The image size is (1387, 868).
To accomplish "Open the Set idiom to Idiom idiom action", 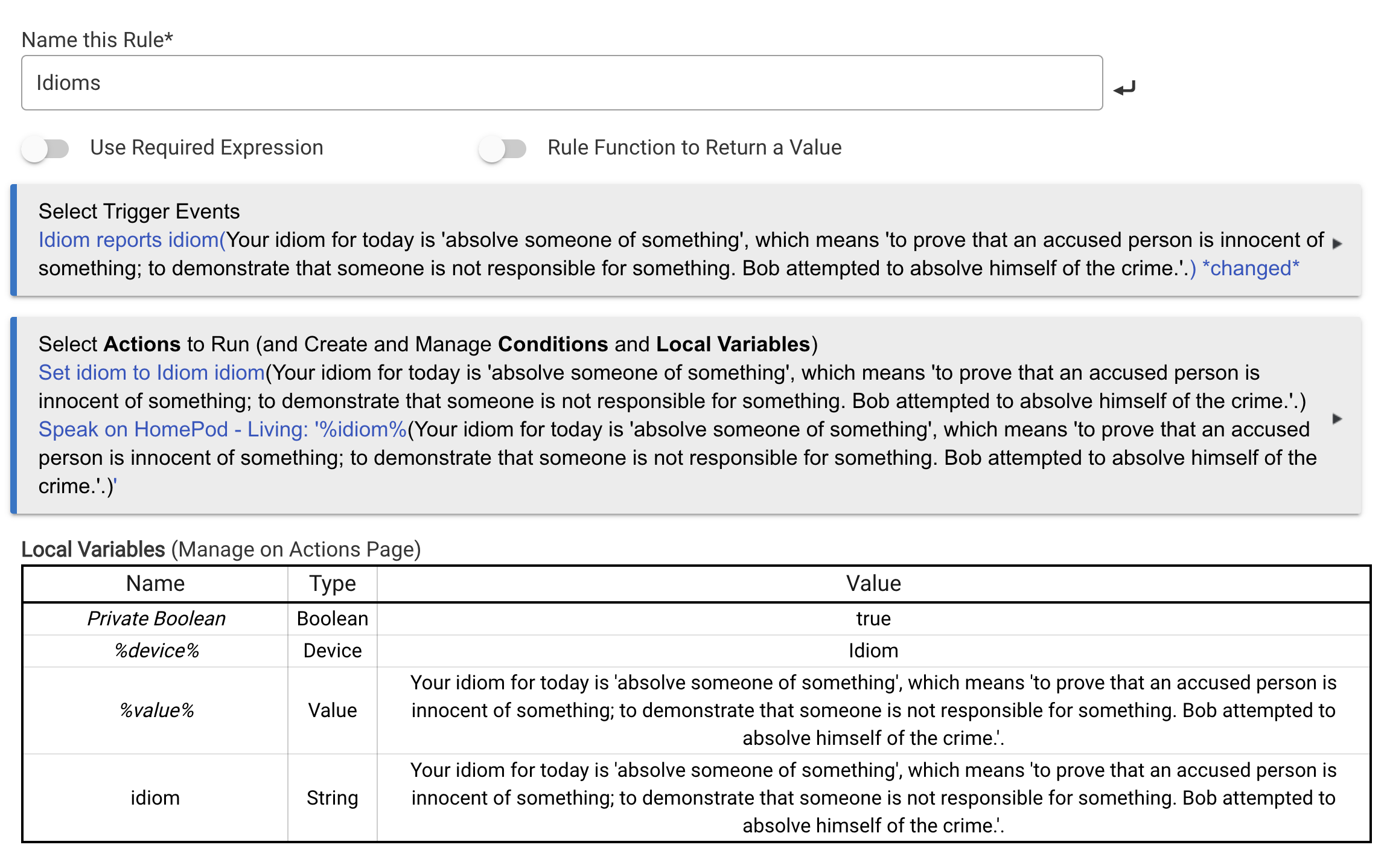I will (x=151, y=372).
